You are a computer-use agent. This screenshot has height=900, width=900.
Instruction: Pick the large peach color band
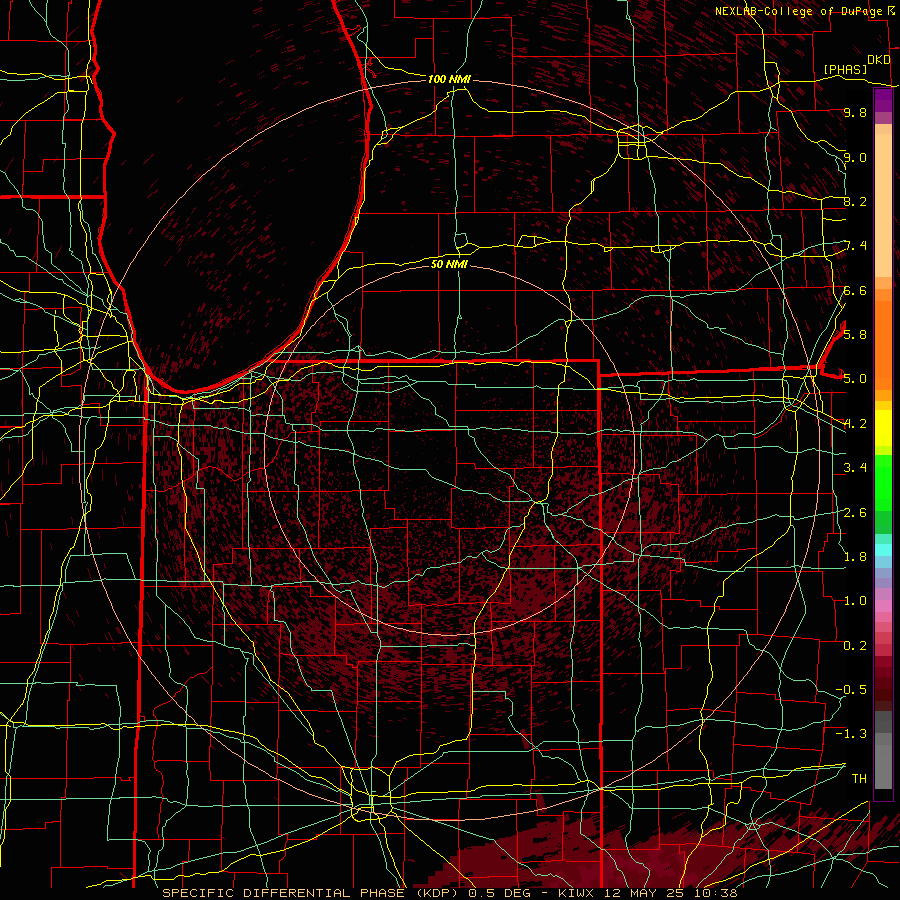pos(883,205)
